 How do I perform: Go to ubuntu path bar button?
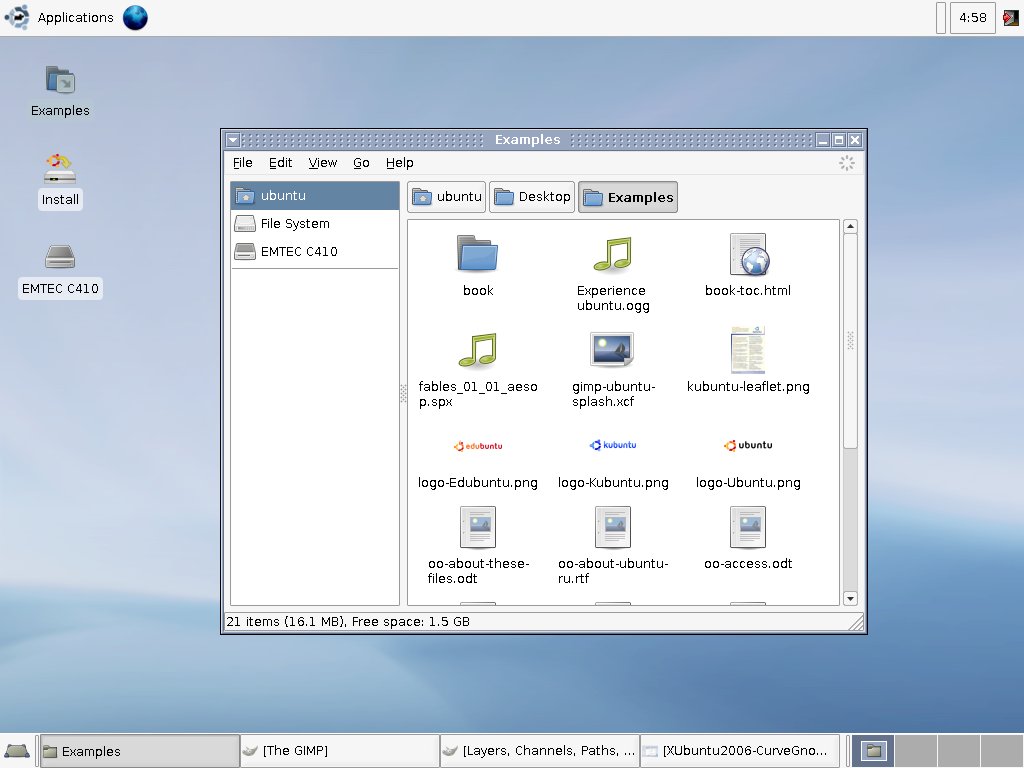(447, 197)
